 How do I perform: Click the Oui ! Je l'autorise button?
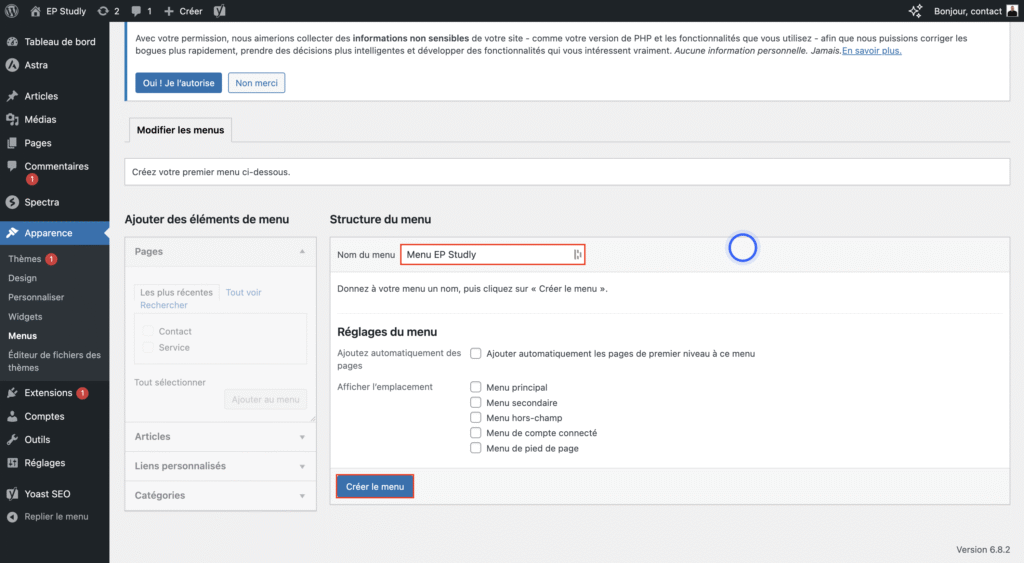[x=178, y=83]
